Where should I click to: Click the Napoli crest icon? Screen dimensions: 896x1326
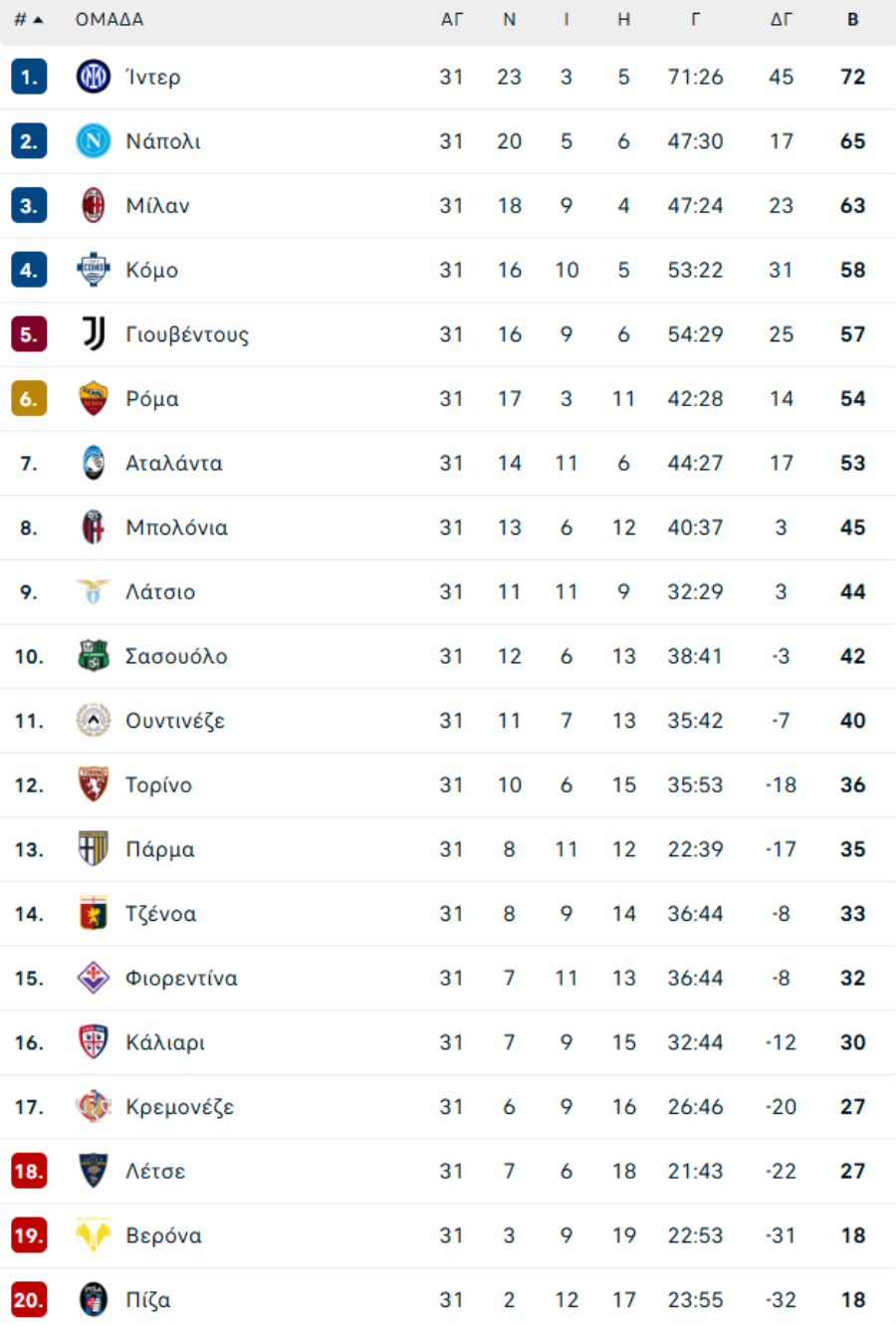[x=94, y=141]
